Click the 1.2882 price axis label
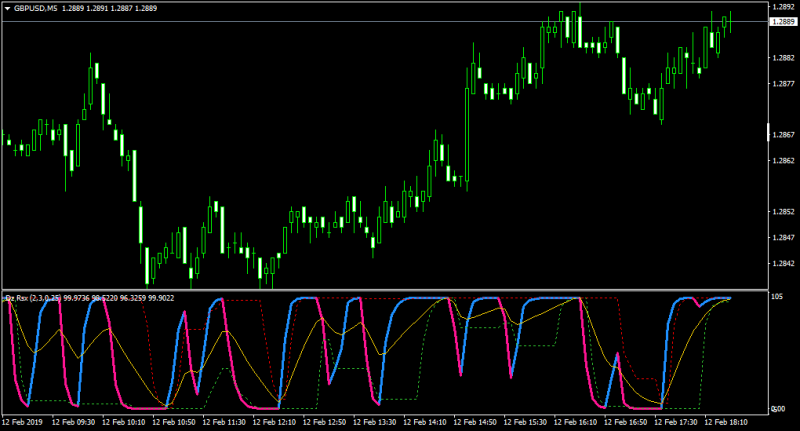The image size is (800, 431). point(783,58)
